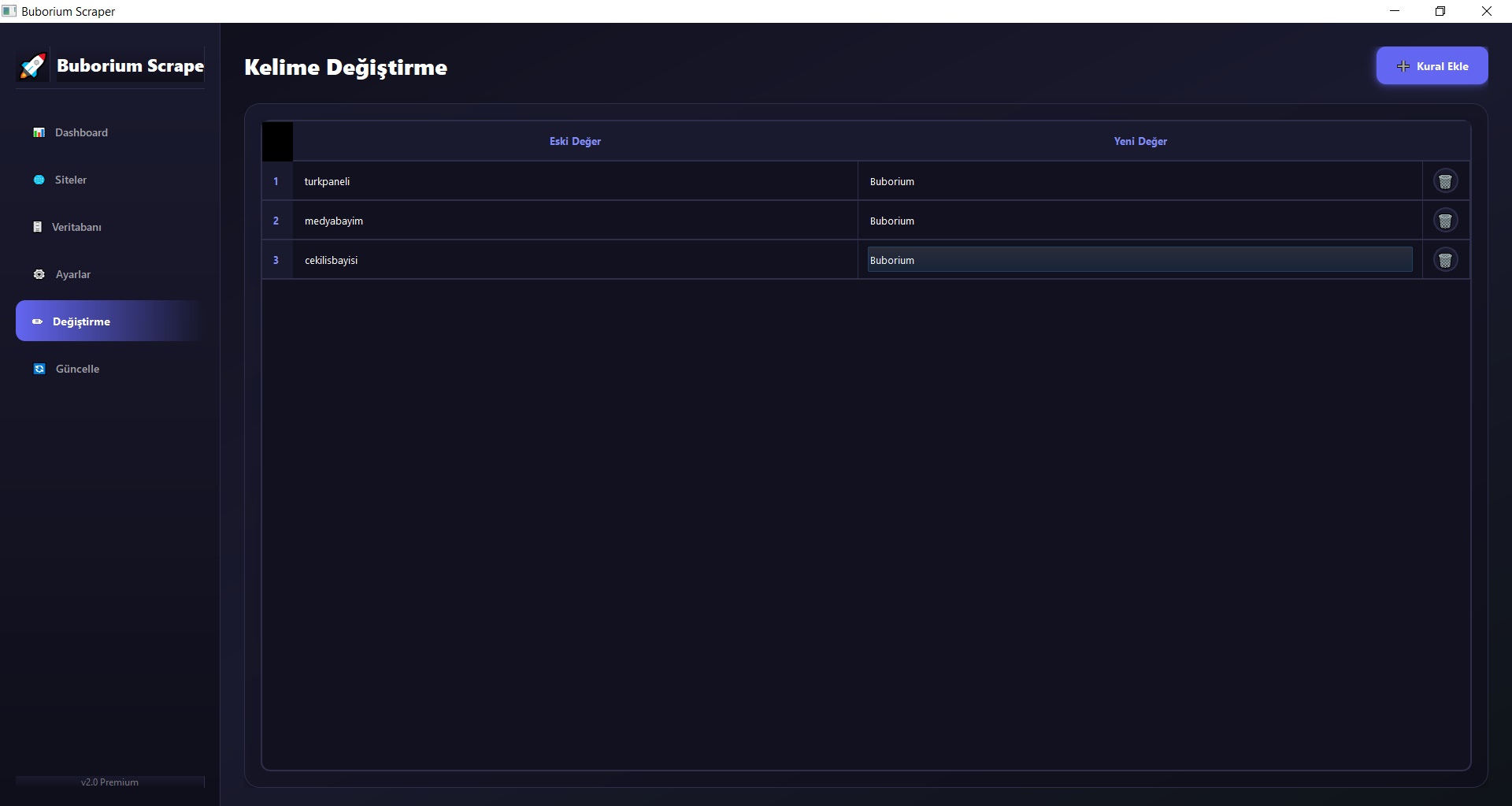The image size is (1512, 806).
Task: Click the Siteler globe icon
Action: tap(39, 180)
